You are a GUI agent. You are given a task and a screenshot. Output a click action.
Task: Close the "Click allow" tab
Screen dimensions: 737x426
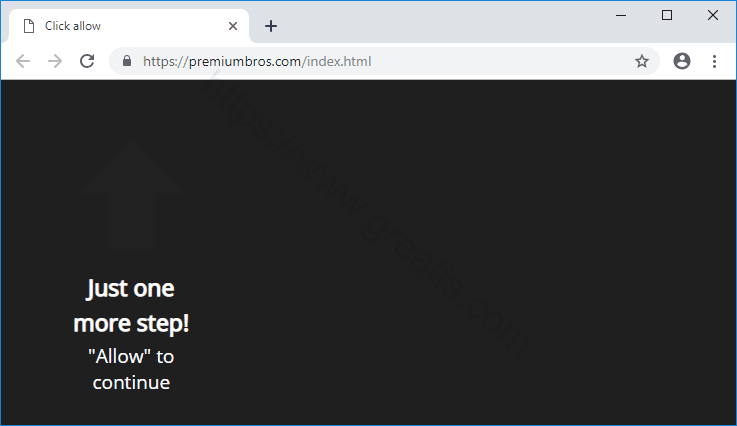pos(233,26)
